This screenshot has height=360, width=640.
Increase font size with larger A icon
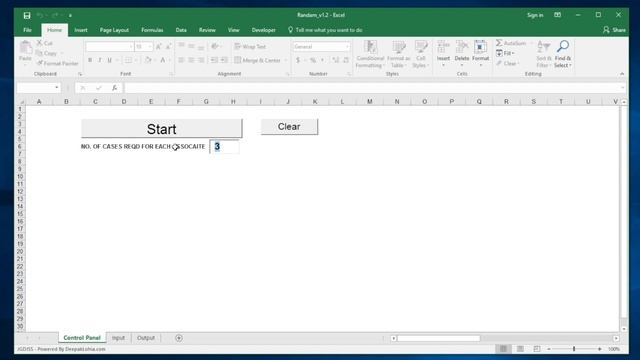(159, 47)
